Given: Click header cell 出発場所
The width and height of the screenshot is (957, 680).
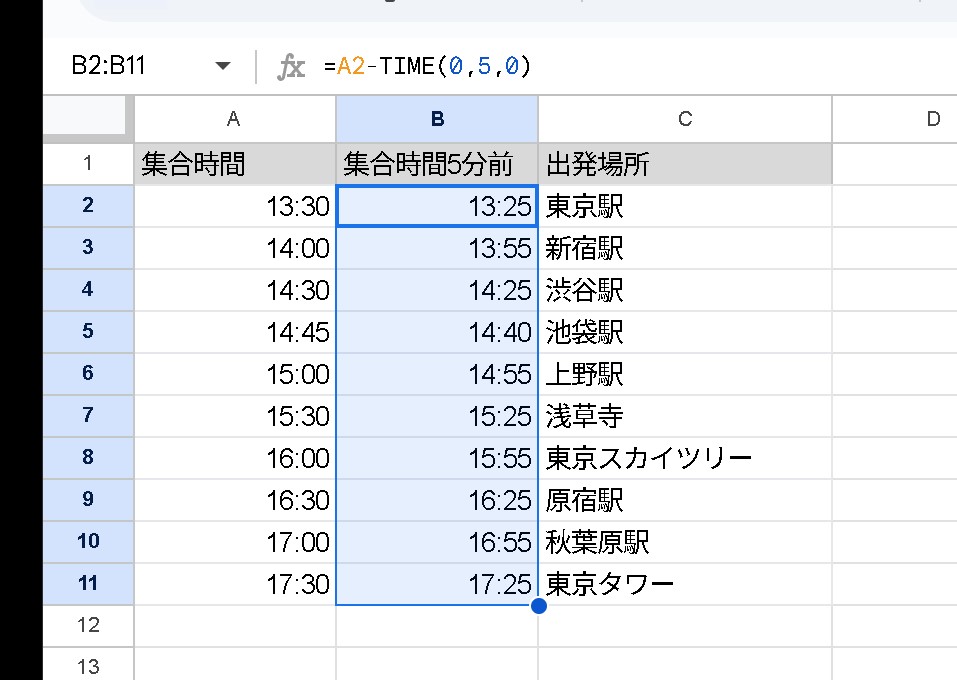Looking at the screenshot, I should point(684,164).
